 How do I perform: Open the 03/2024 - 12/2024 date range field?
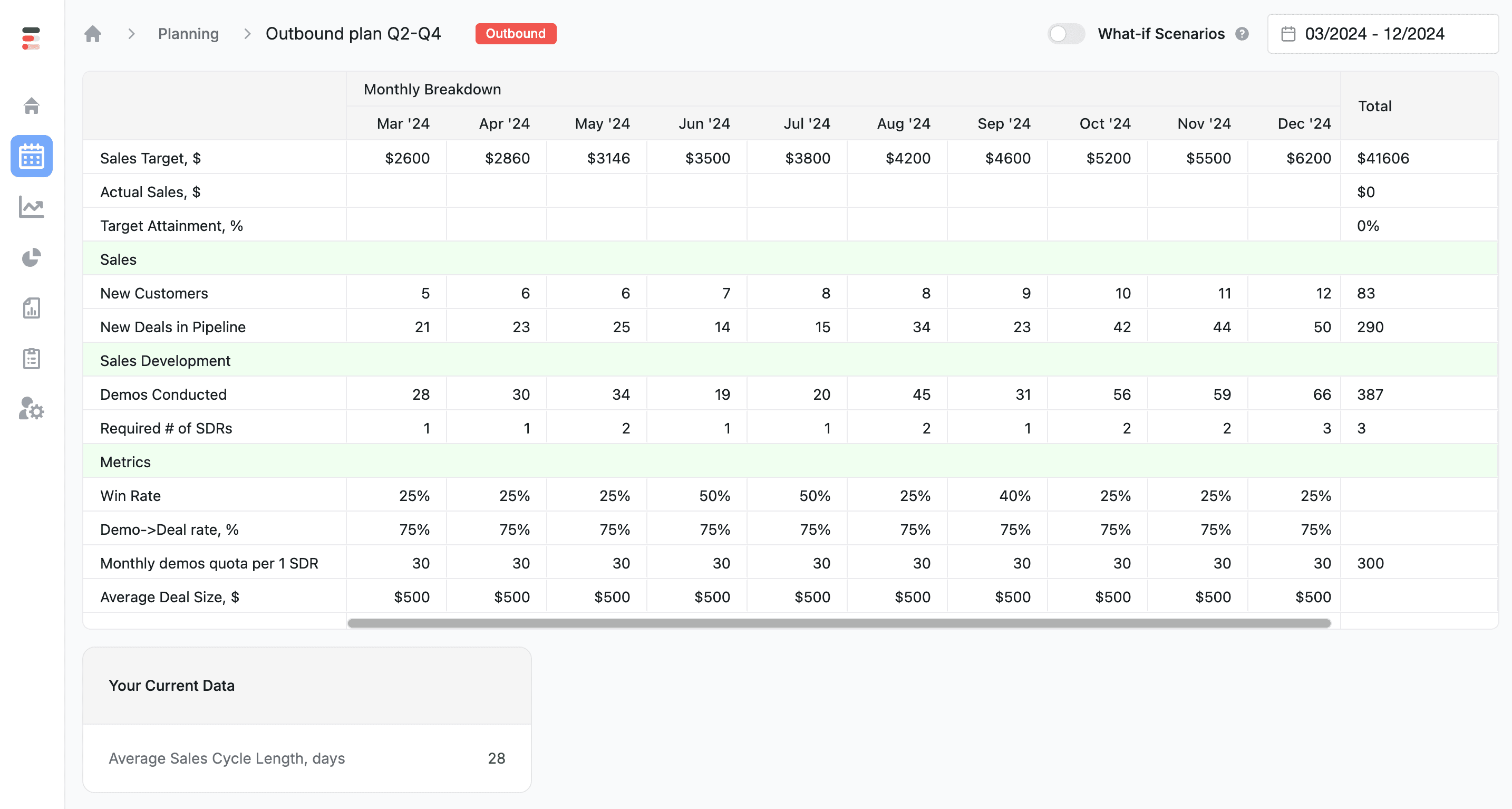click(1383, 34)
